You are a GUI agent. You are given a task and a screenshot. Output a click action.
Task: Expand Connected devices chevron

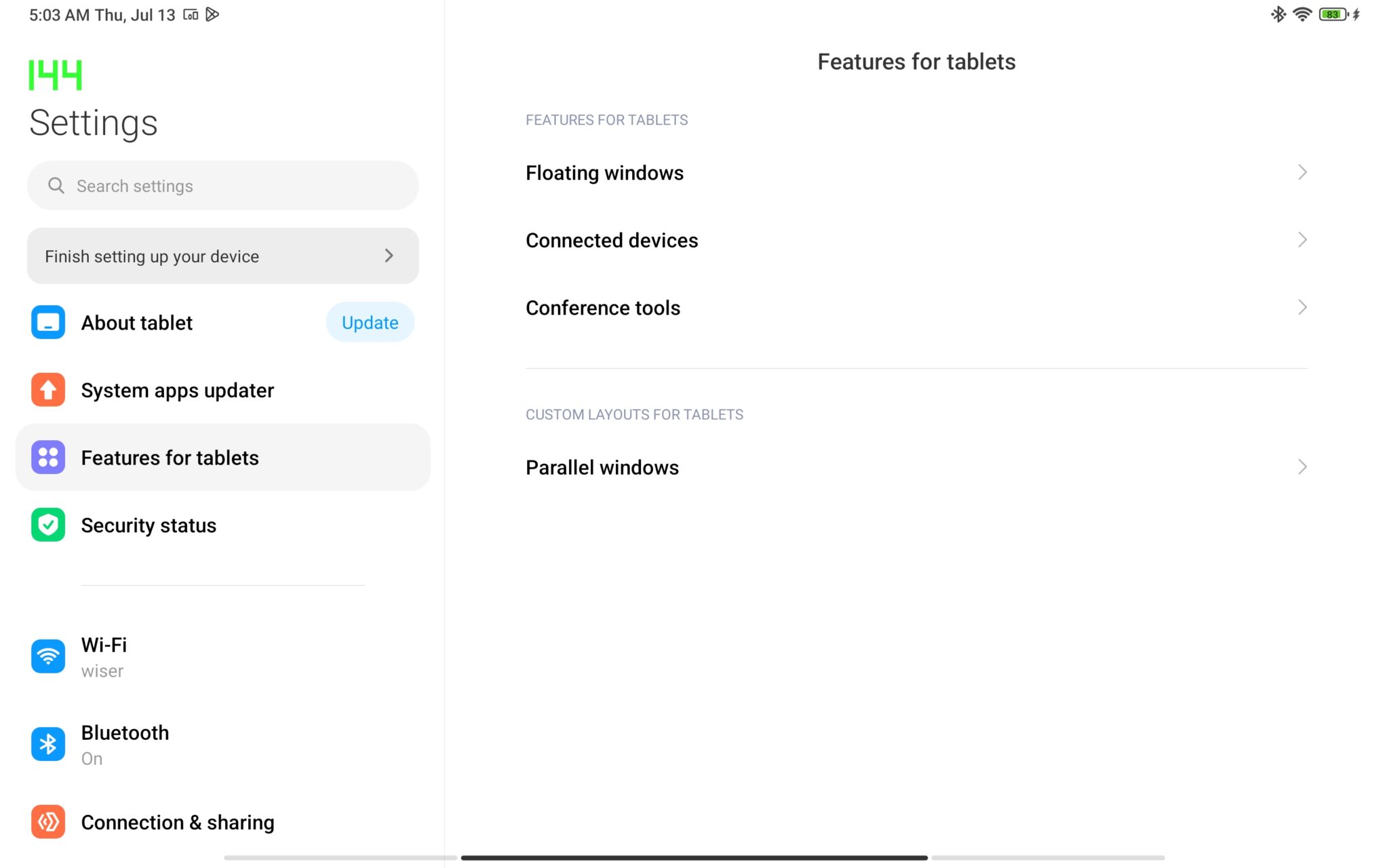coord(1302,240)
